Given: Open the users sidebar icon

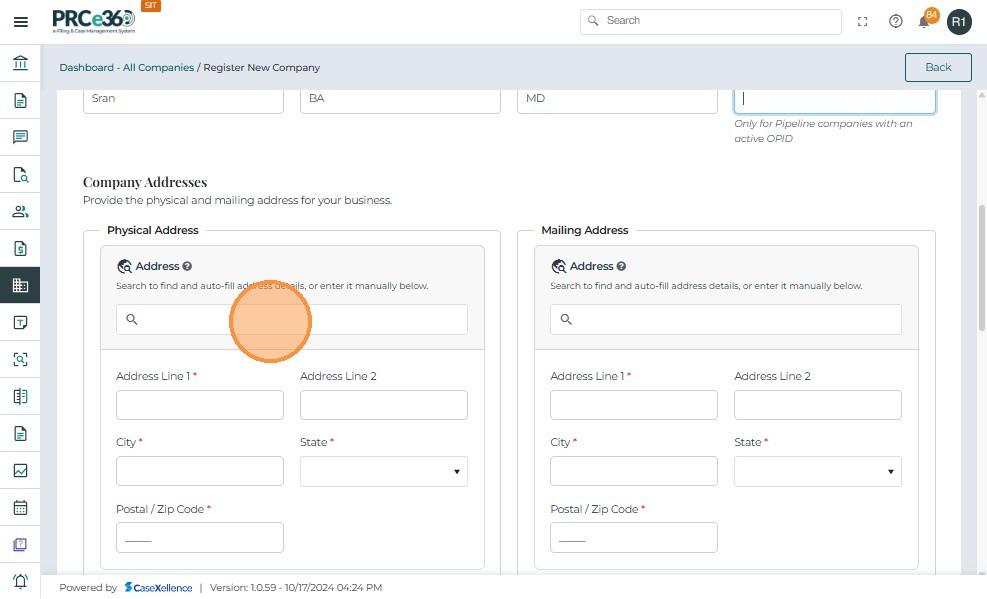Looking at the screenshot, I should [20, 211].
